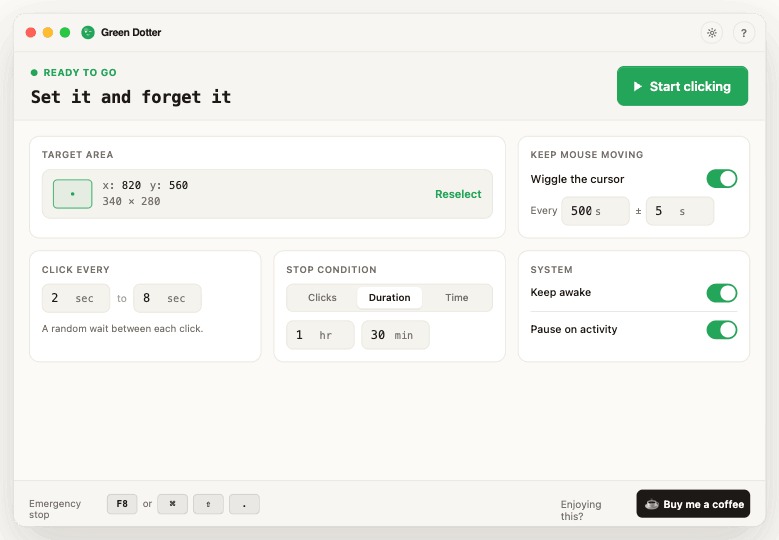
Task: Click the 'Enjoying this?' text
Action: pyautogui.click(x=581, y=510)
